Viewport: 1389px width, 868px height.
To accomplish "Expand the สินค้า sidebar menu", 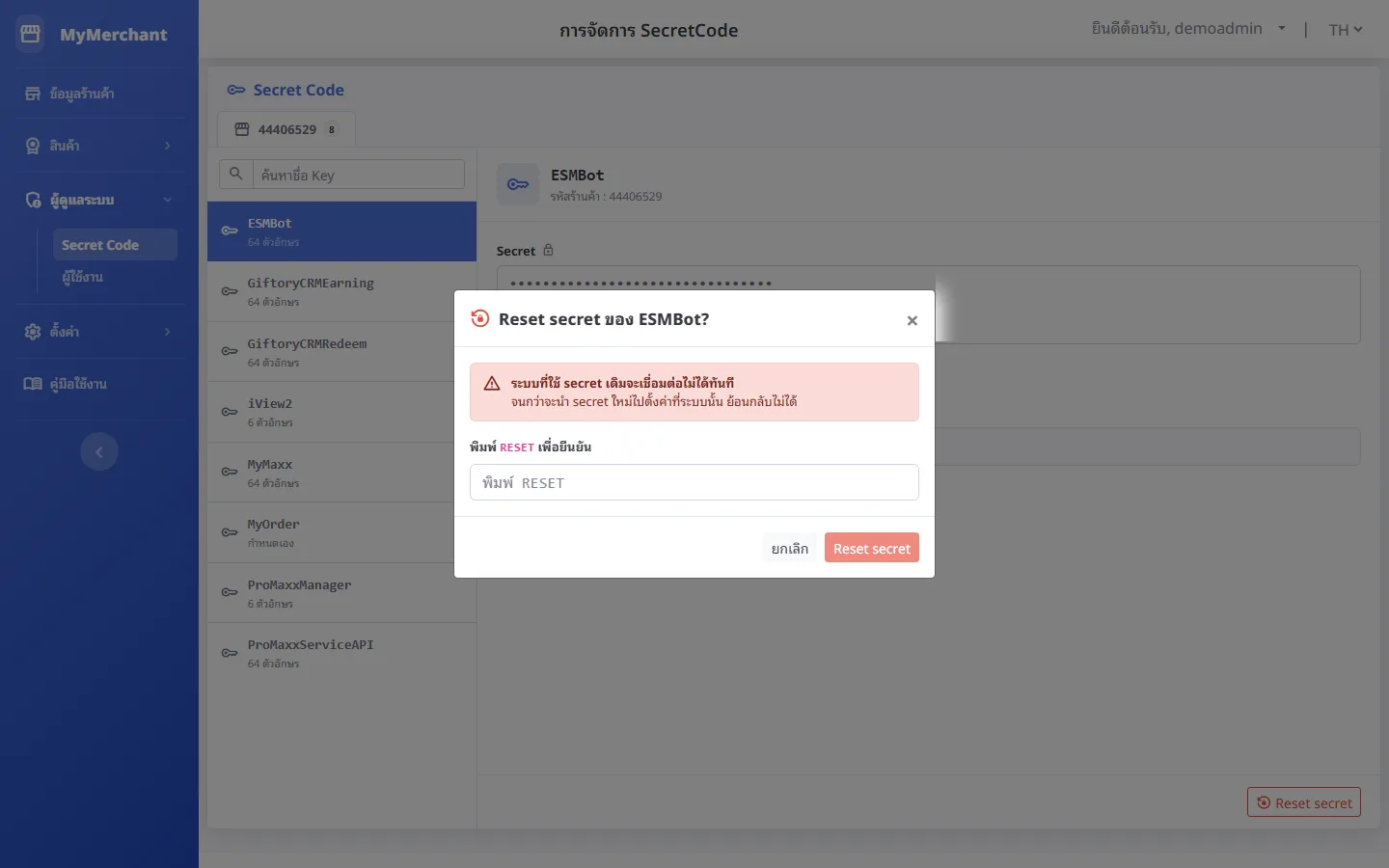I will click(x=99, y=146).
